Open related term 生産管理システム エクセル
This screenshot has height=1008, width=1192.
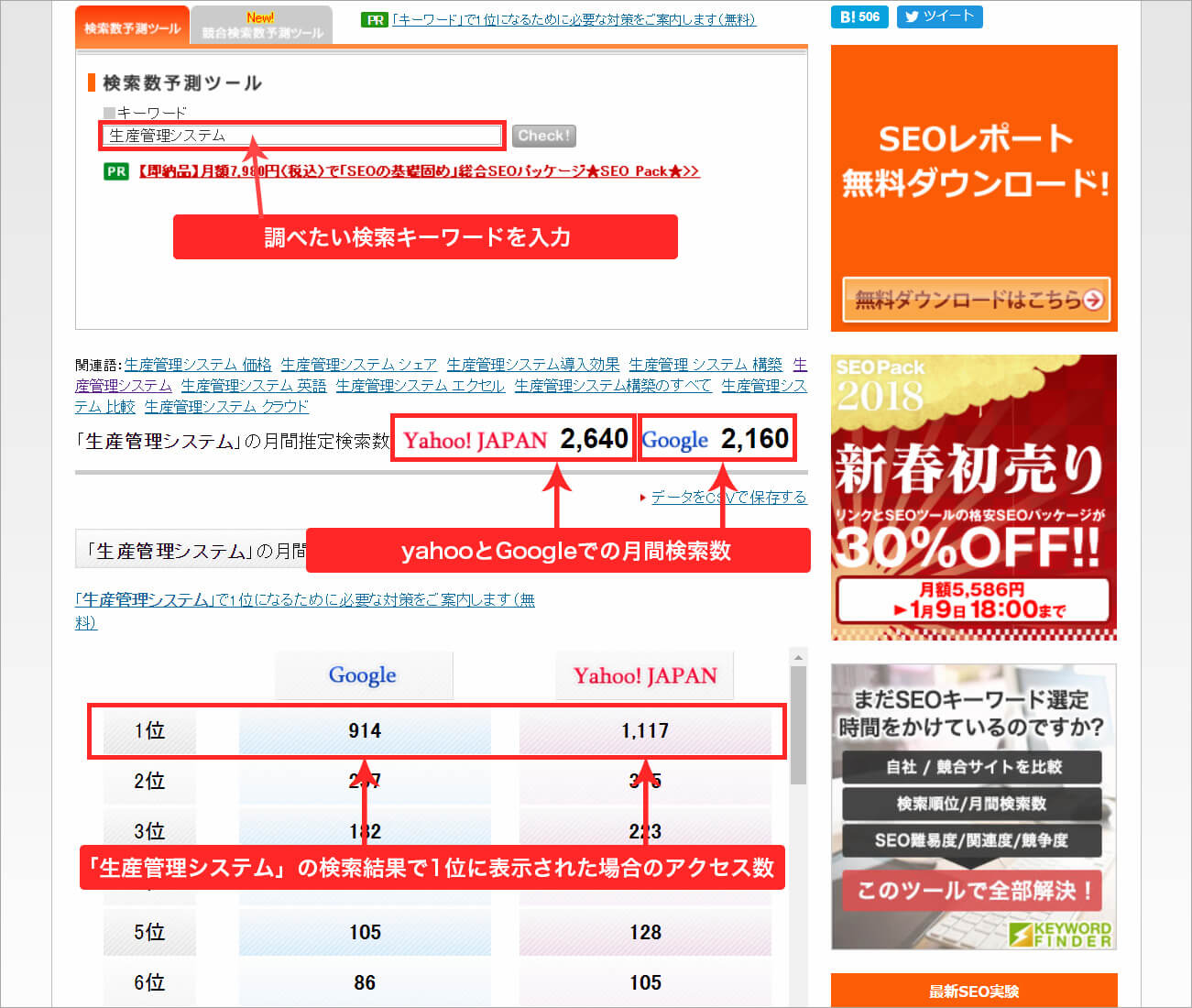(x=421, y=386)
